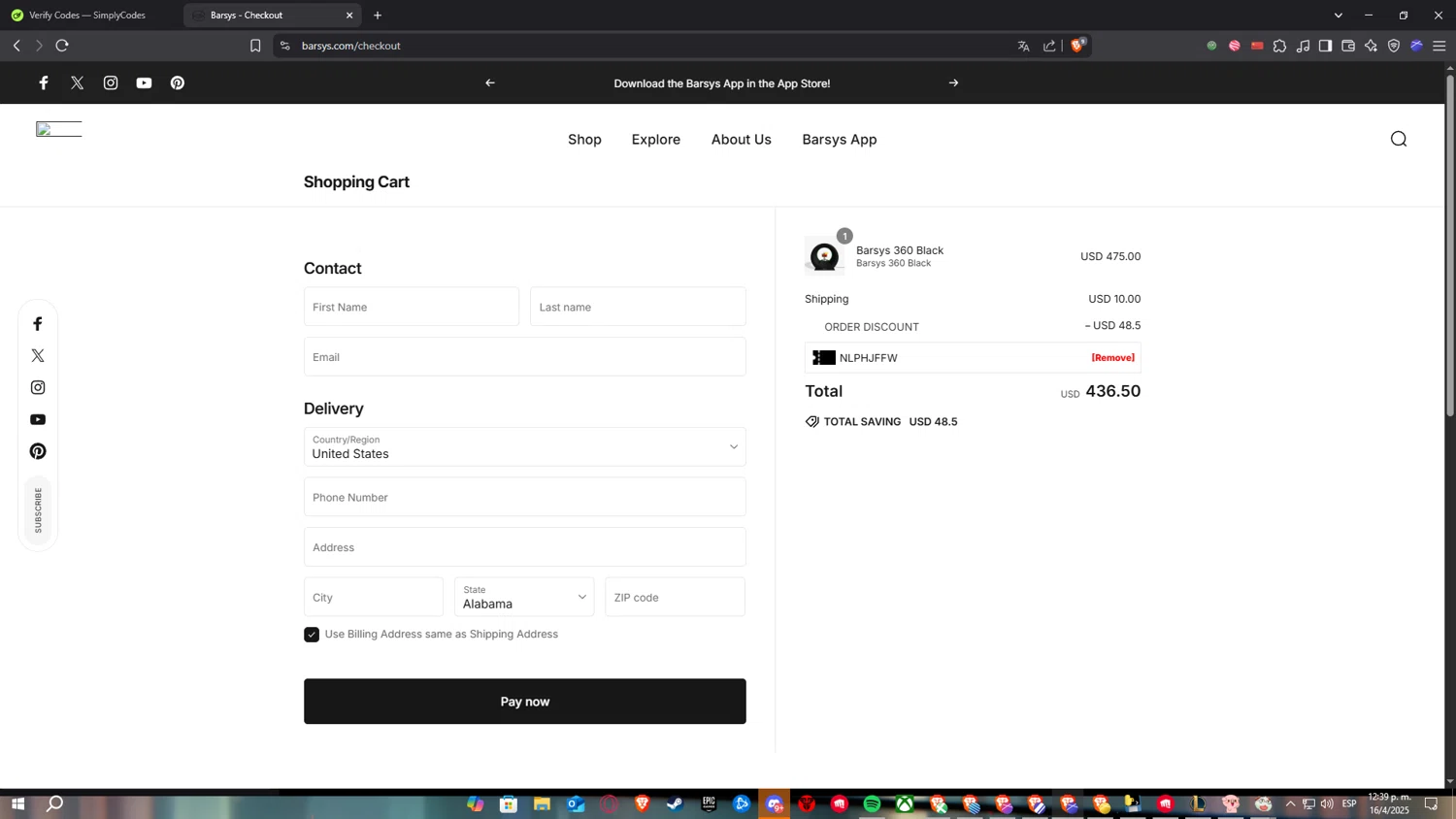Open the About Us menu
The image size is (1456, 819).
pyautogui.click(x=742, y=140)
